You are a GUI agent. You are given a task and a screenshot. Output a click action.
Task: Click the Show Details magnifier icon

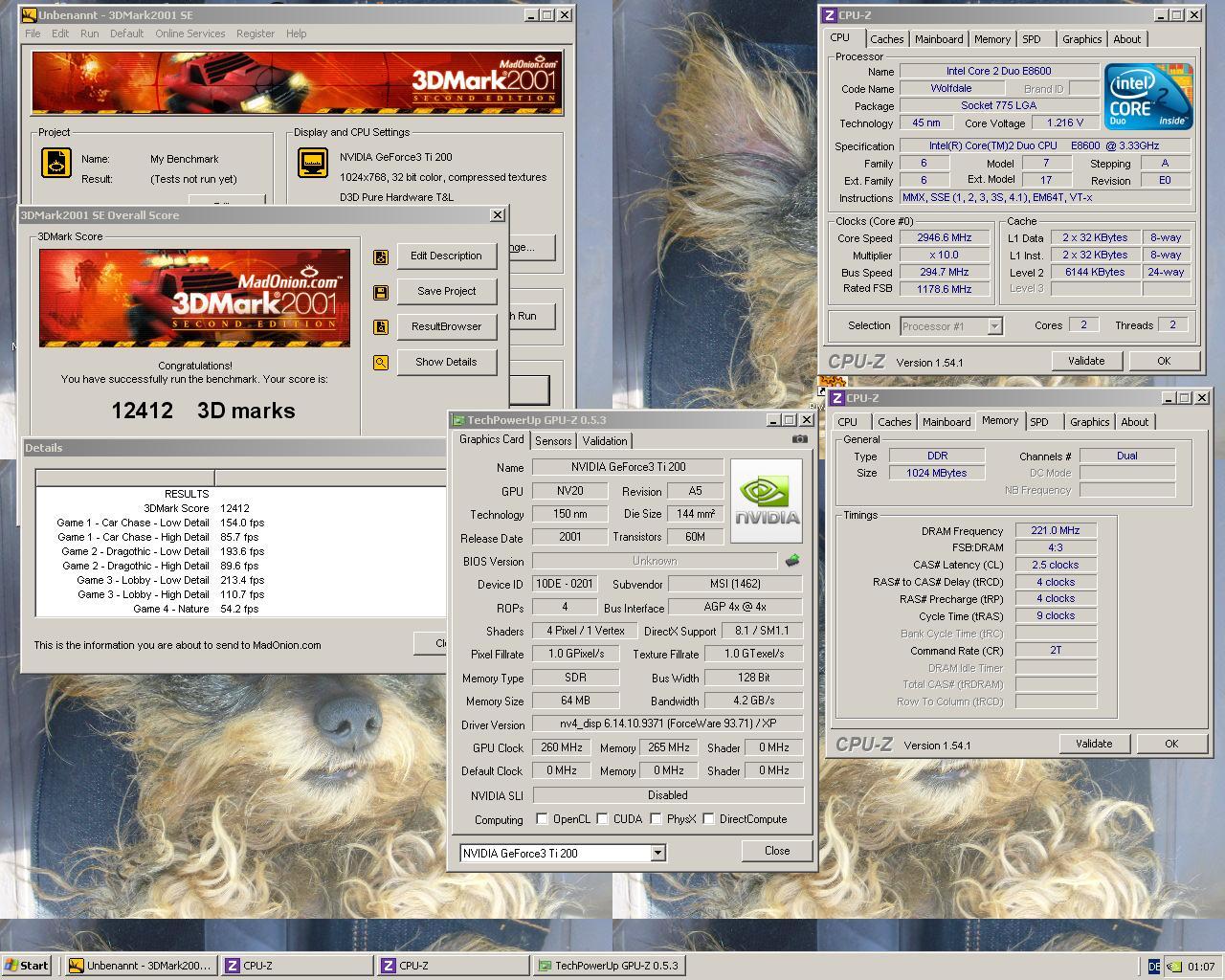tap(381, 363)
